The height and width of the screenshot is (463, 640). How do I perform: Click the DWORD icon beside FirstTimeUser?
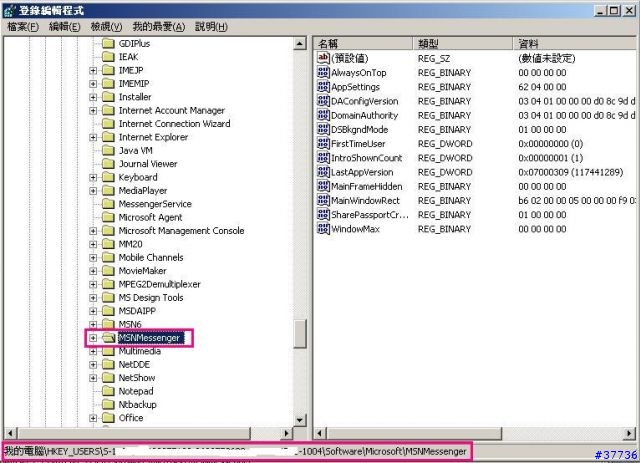[323, 144]
